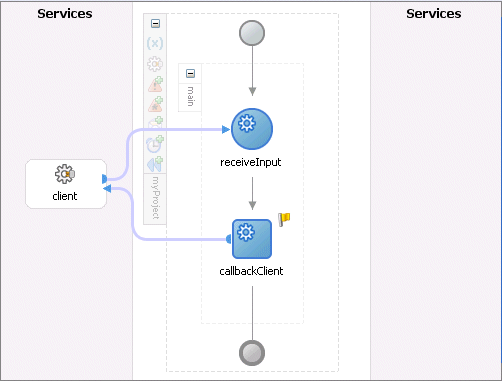Click the client's outgoing connector port
Screen dimensions: 502x381
pyautogui.click(x=104, y=179)
